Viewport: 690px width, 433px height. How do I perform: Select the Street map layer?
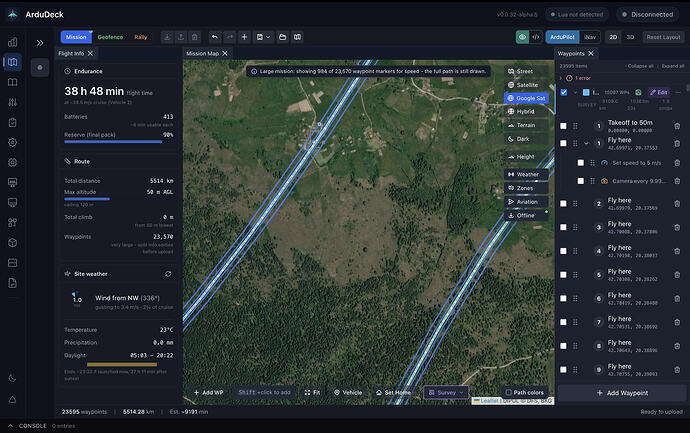coord(526,71)
